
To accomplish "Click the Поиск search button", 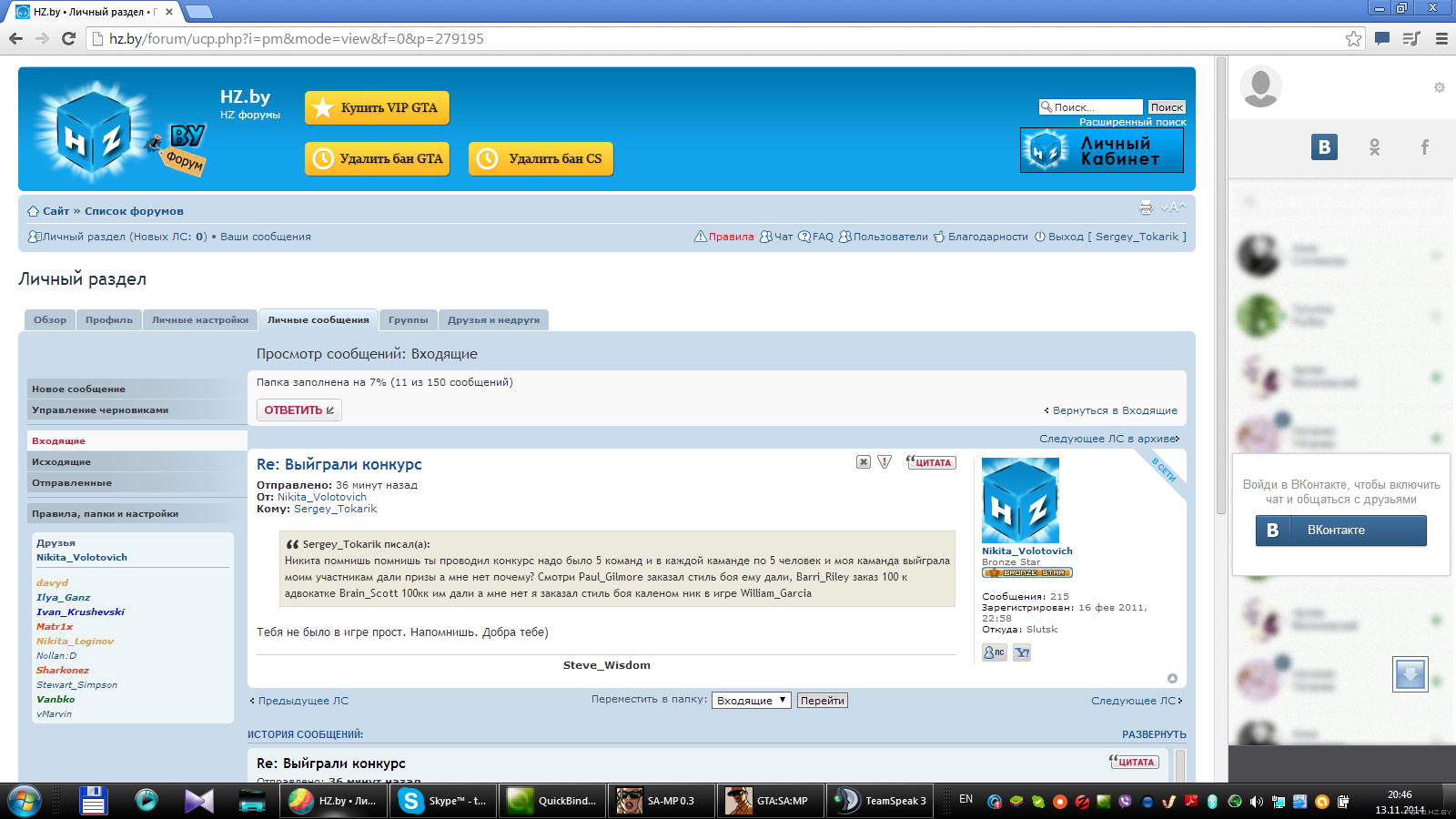I will pyautogui.click(x=1167, y=107).
